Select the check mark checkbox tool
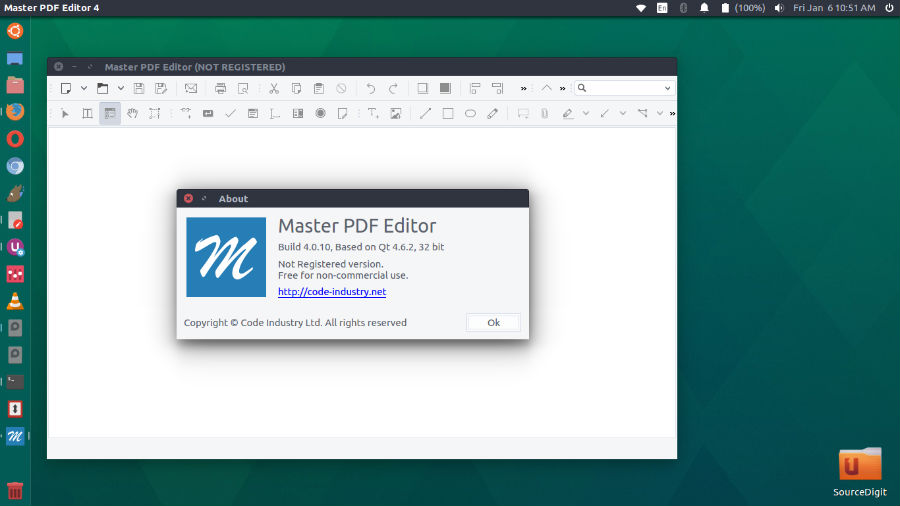 pos(231,114)
